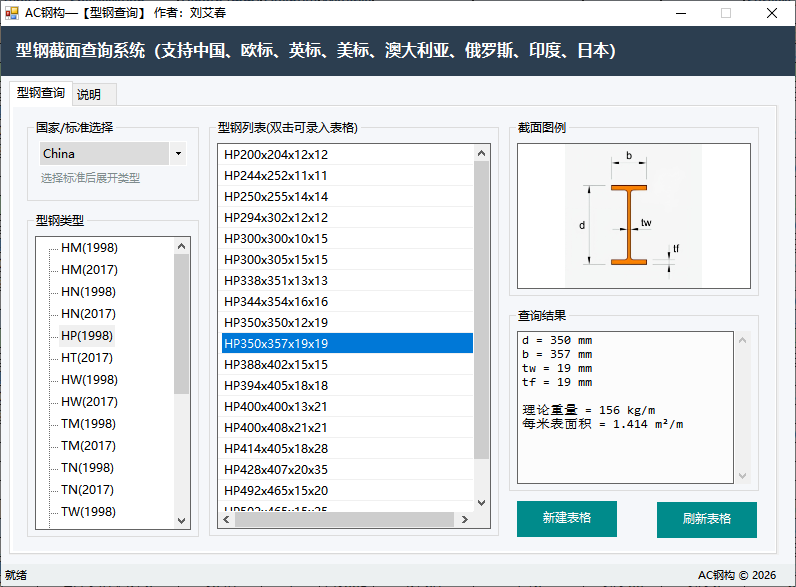Viewport: 796px width, 587px height.
Task: Select TN(1998) in the type tree
Action: coord(87,468)
